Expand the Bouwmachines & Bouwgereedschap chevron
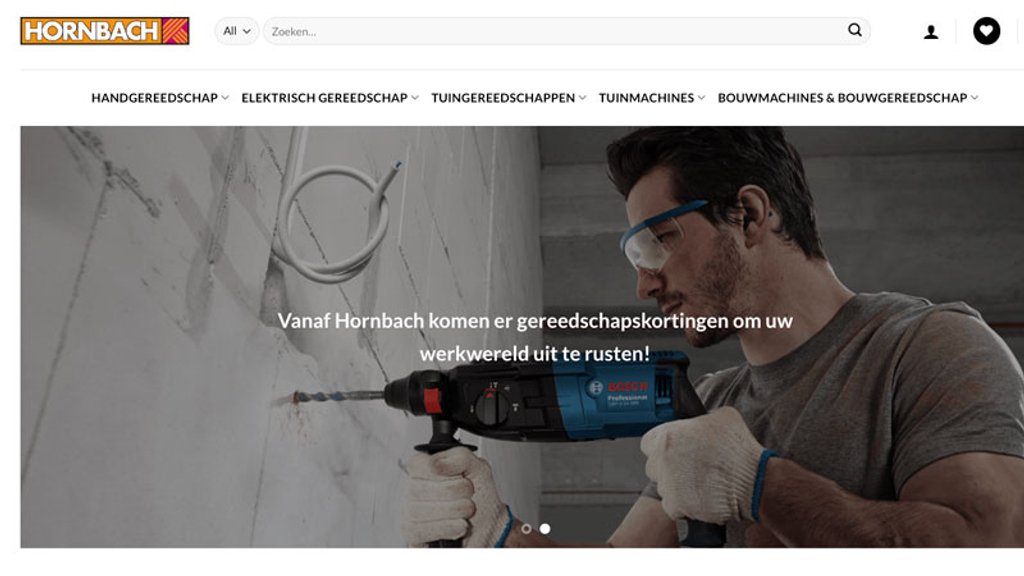Viewport: 1024px width, 576px height. (974, 98)
